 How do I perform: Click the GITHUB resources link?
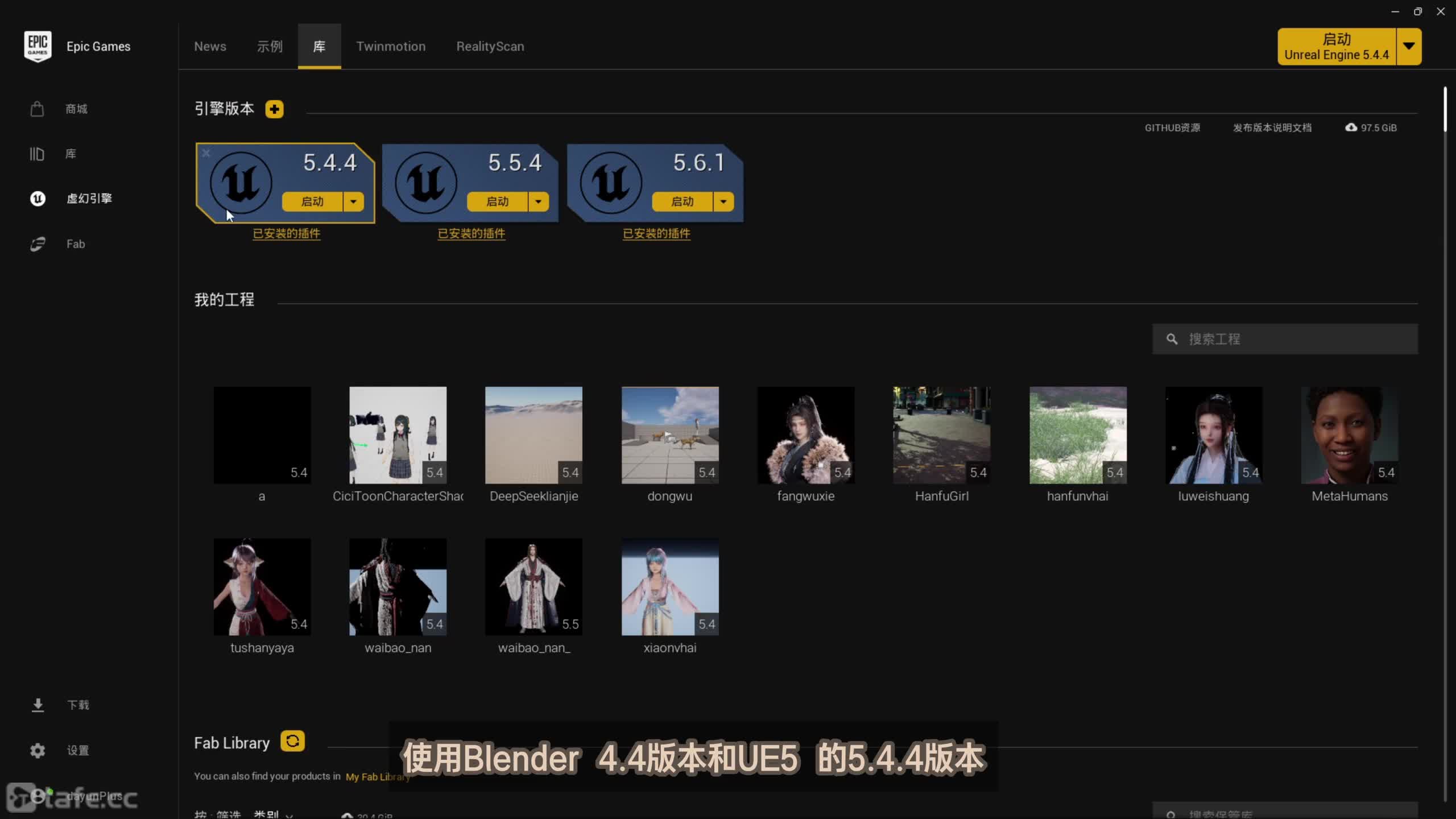pos(1172,127)
